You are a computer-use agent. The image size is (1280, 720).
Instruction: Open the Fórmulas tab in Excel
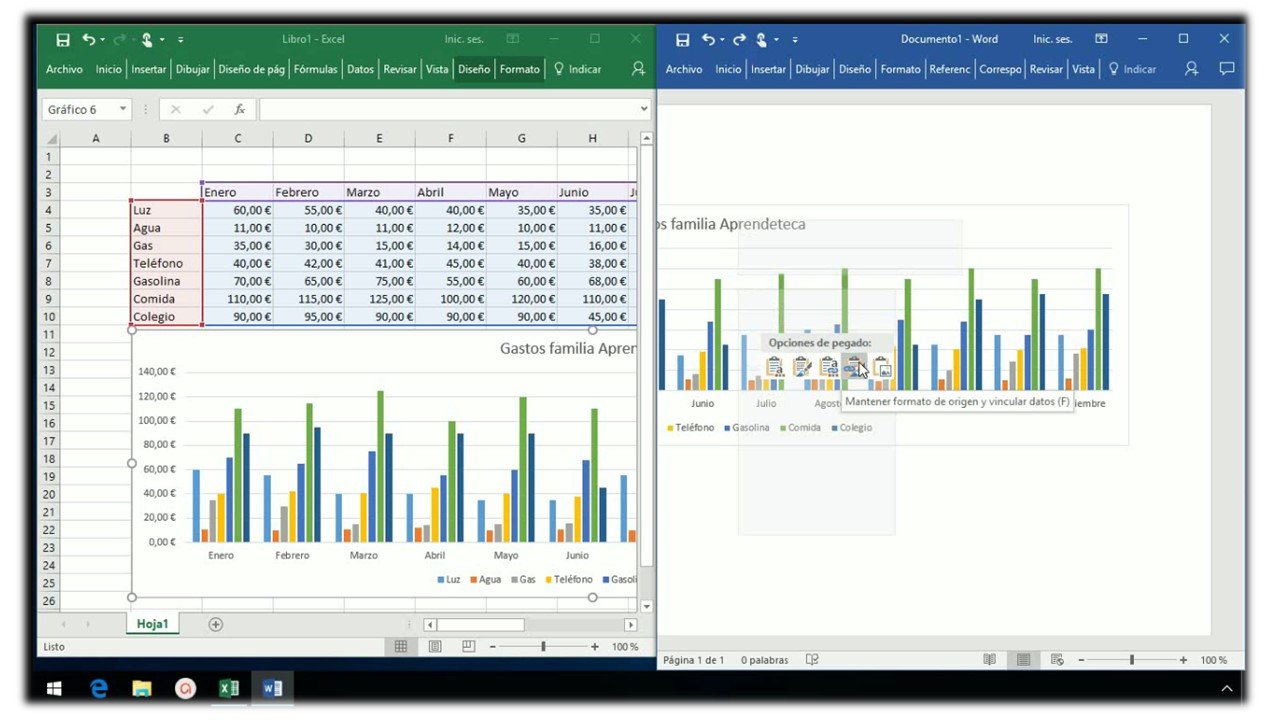click(x=315, y=69)
